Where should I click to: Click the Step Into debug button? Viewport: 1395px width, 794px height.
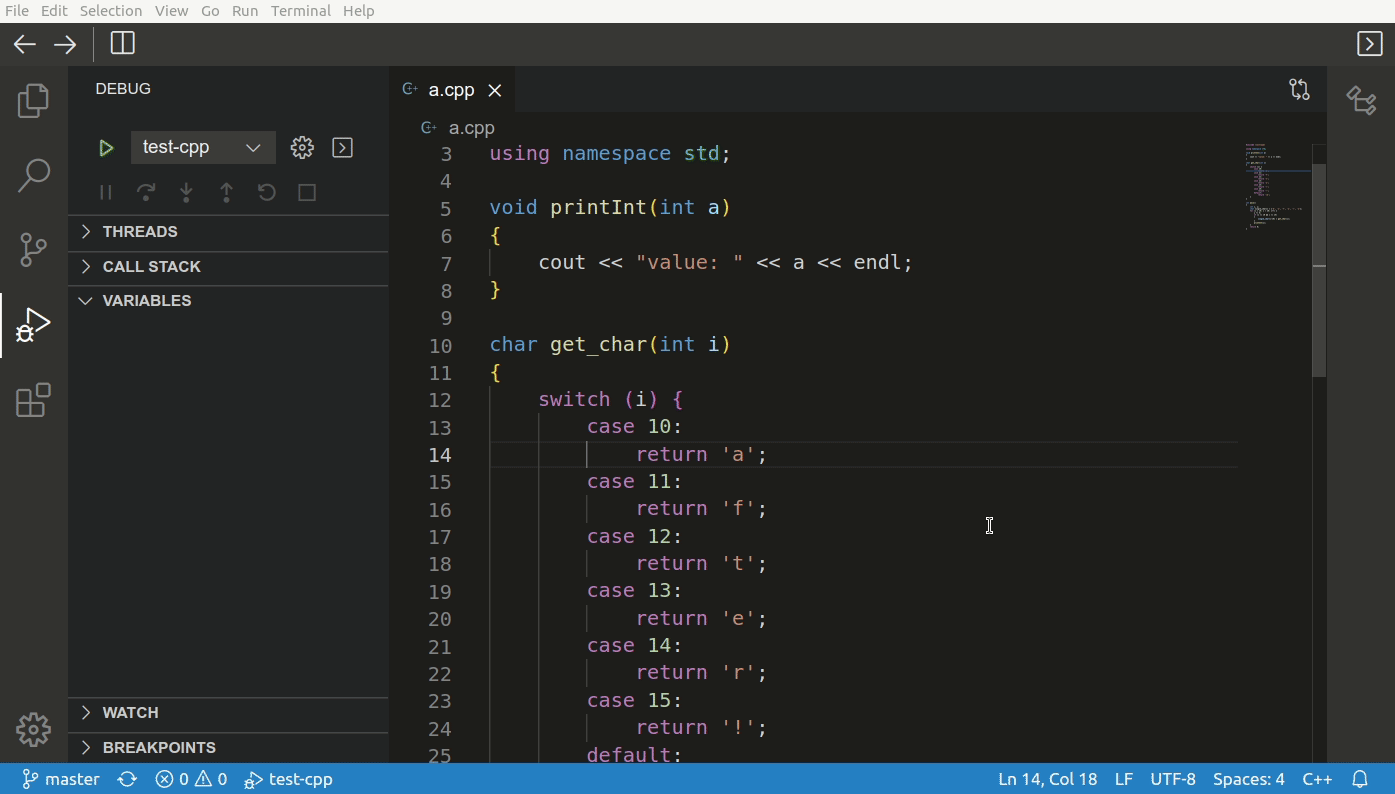(x=186, y=192)
